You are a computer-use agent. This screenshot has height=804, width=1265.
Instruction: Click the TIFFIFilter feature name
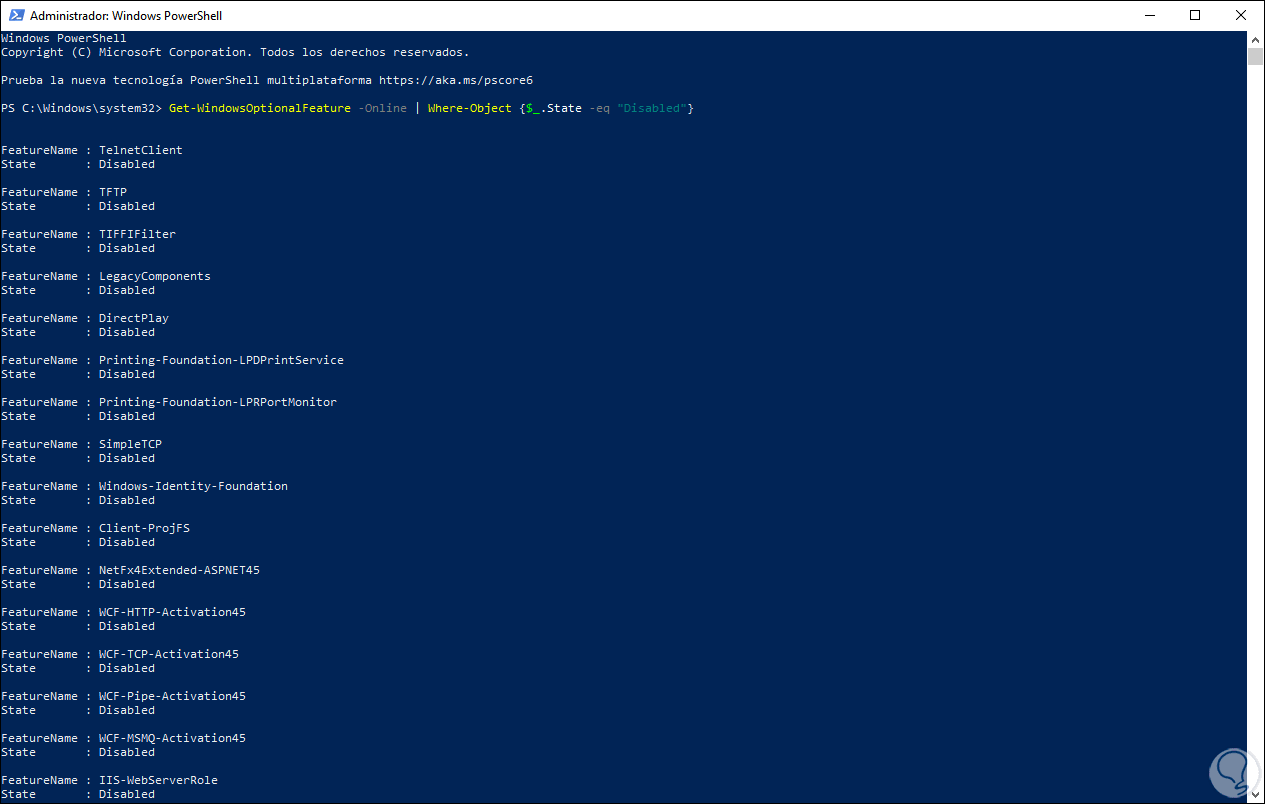pos(137,234)
